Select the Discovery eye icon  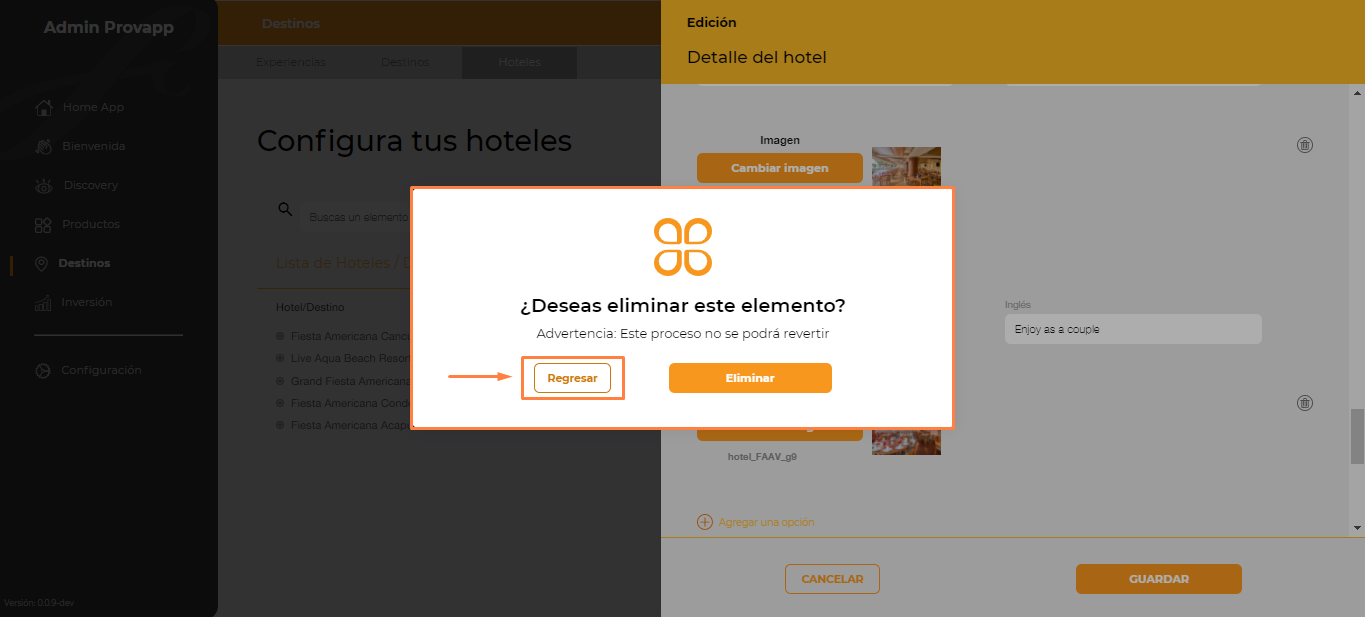(43, 185)
